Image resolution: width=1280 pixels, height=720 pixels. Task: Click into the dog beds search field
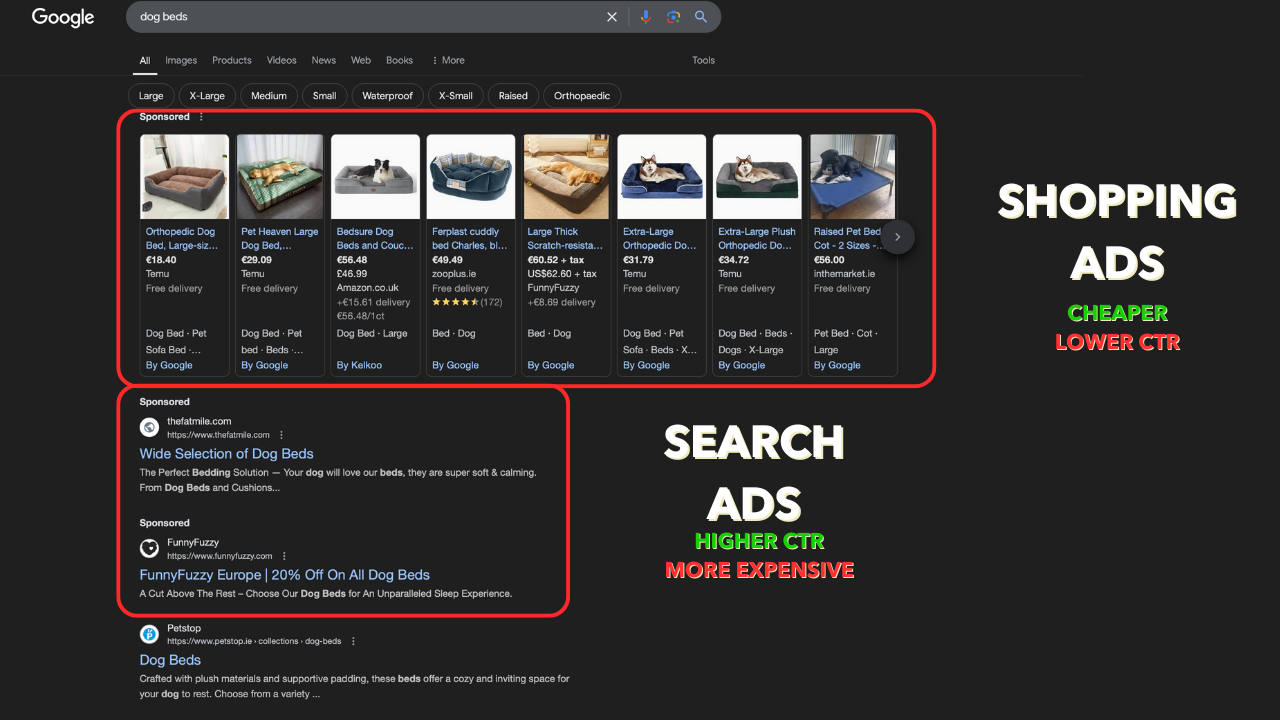[x=365, y=17]
